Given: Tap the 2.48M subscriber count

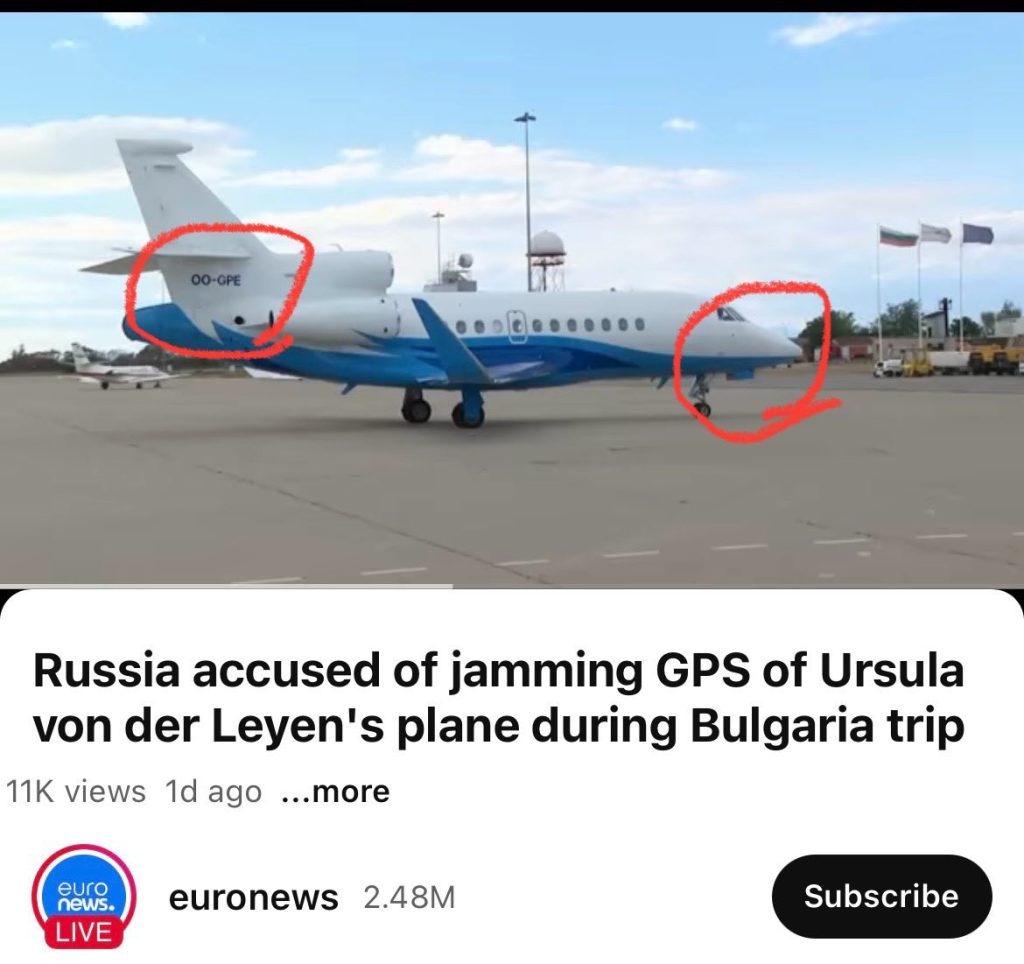Looking at the screenshot, I should click(x=409, y=897).
